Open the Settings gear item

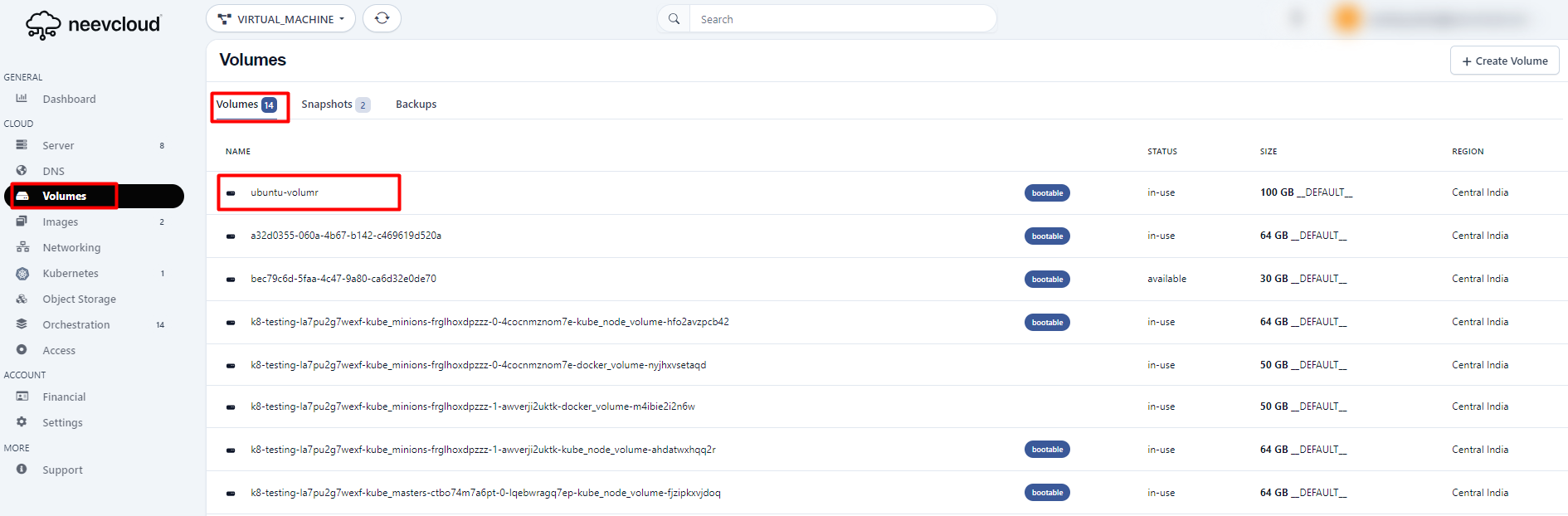(x=62, y=422)
